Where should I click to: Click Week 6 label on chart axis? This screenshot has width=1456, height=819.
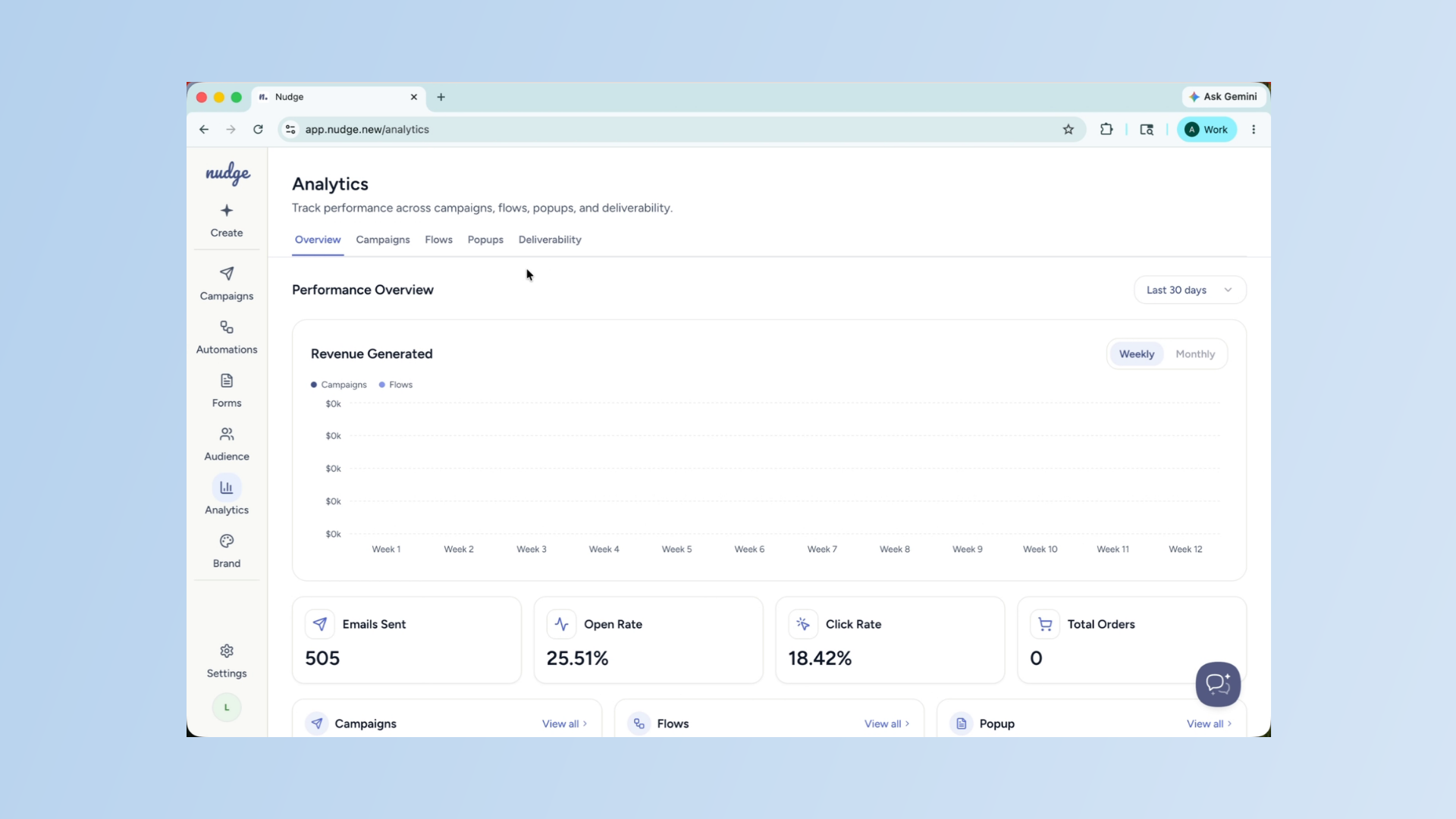[x=749, y=549]
